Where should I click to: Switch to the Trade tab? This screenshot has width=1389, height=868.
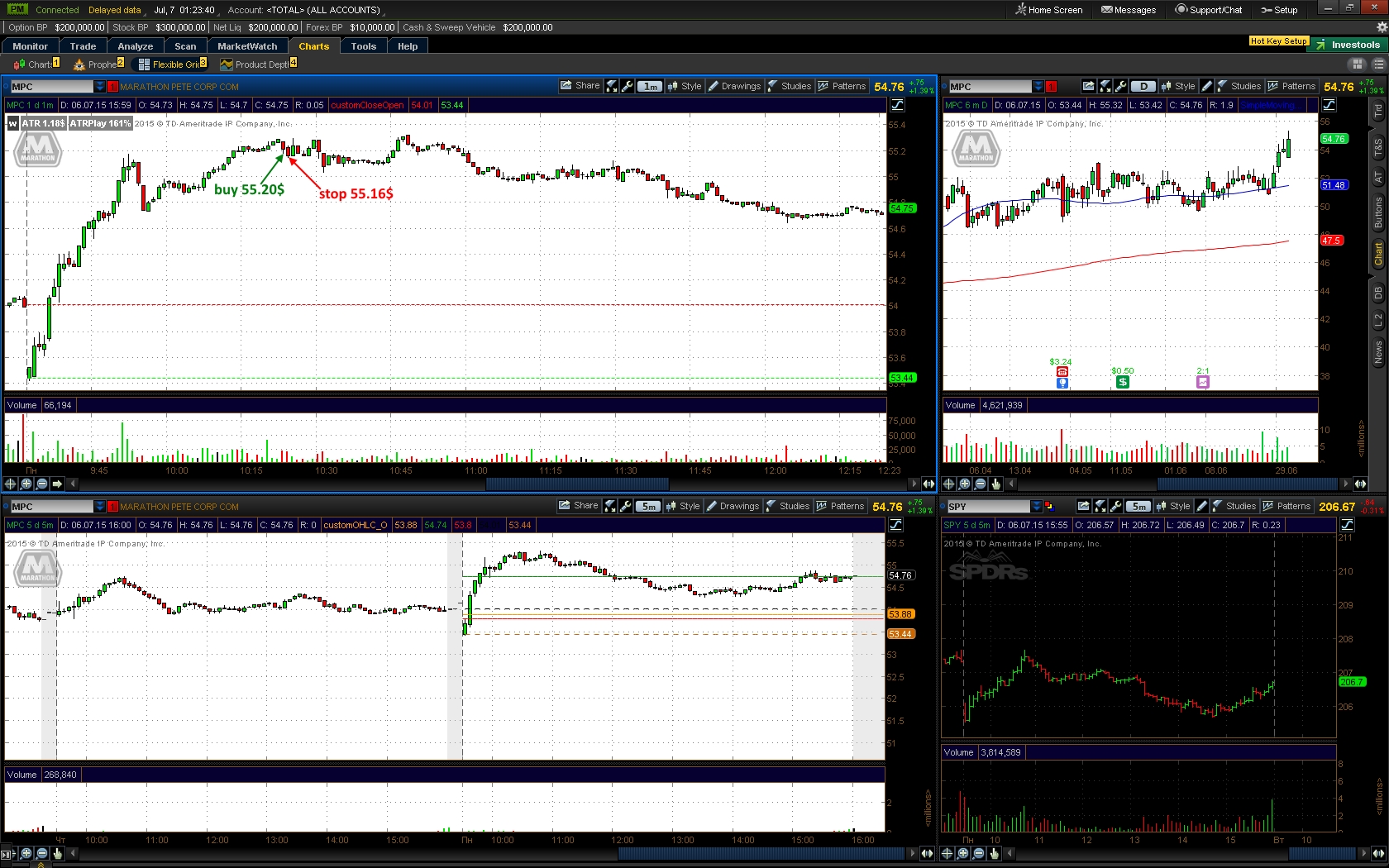(83, 46)
